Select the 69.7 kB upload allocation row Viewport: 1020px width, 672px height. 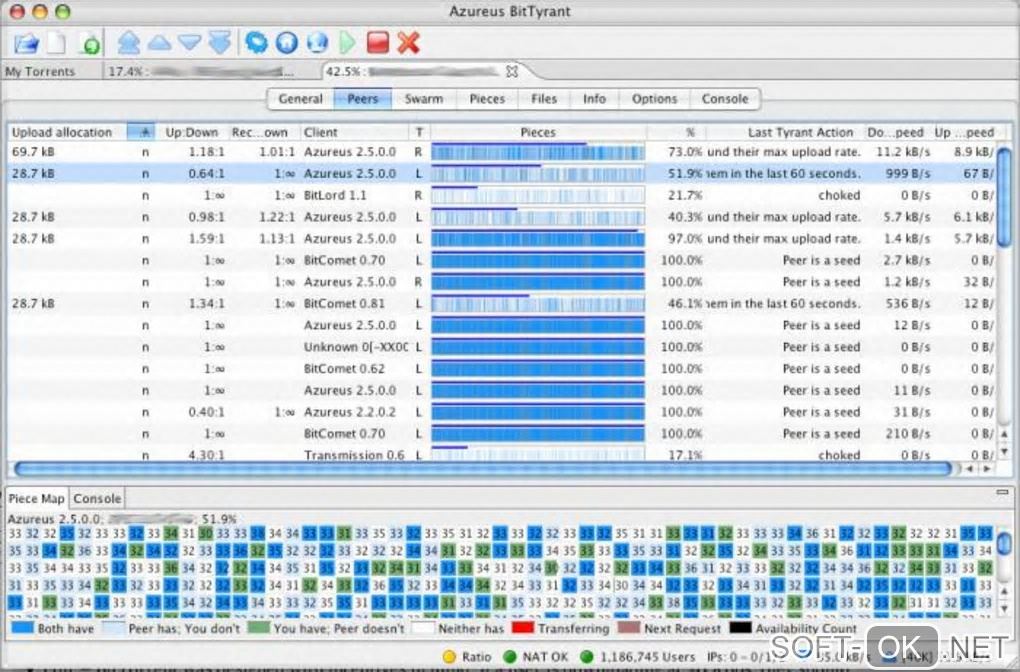[x=502, y=152]
